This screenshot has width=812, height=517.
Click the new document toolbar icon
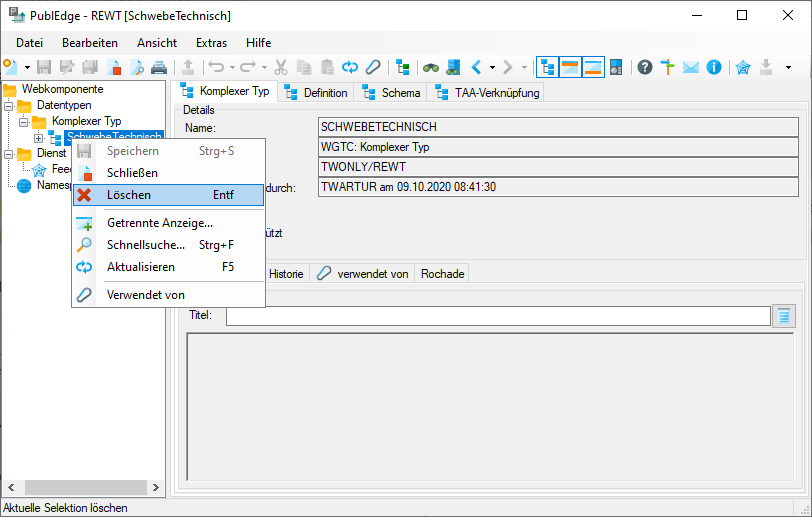click(10, 67)
